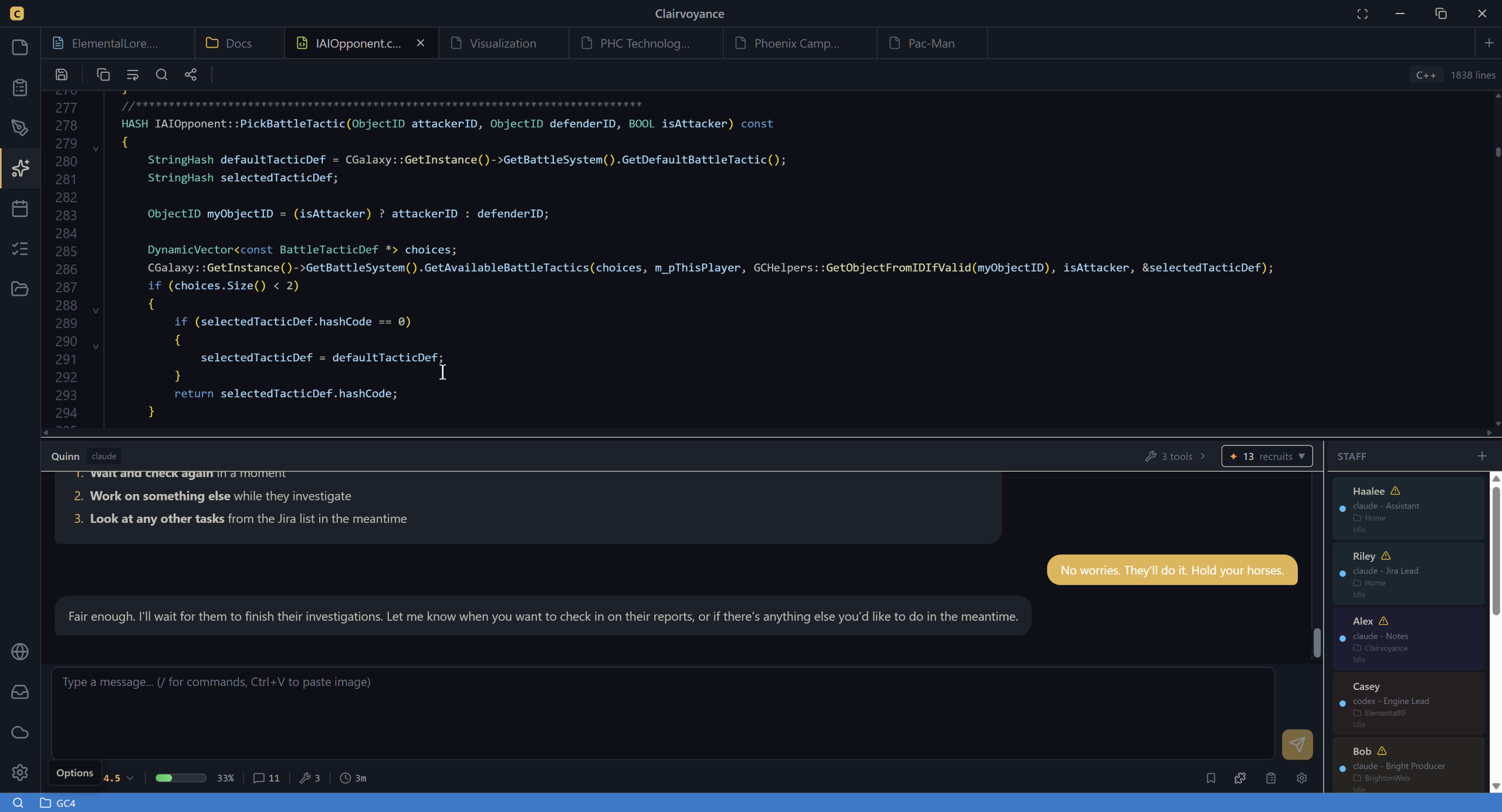Collapse code fold at line 279
Screen dimensions: 1502x812
click(x=96, y=149)
